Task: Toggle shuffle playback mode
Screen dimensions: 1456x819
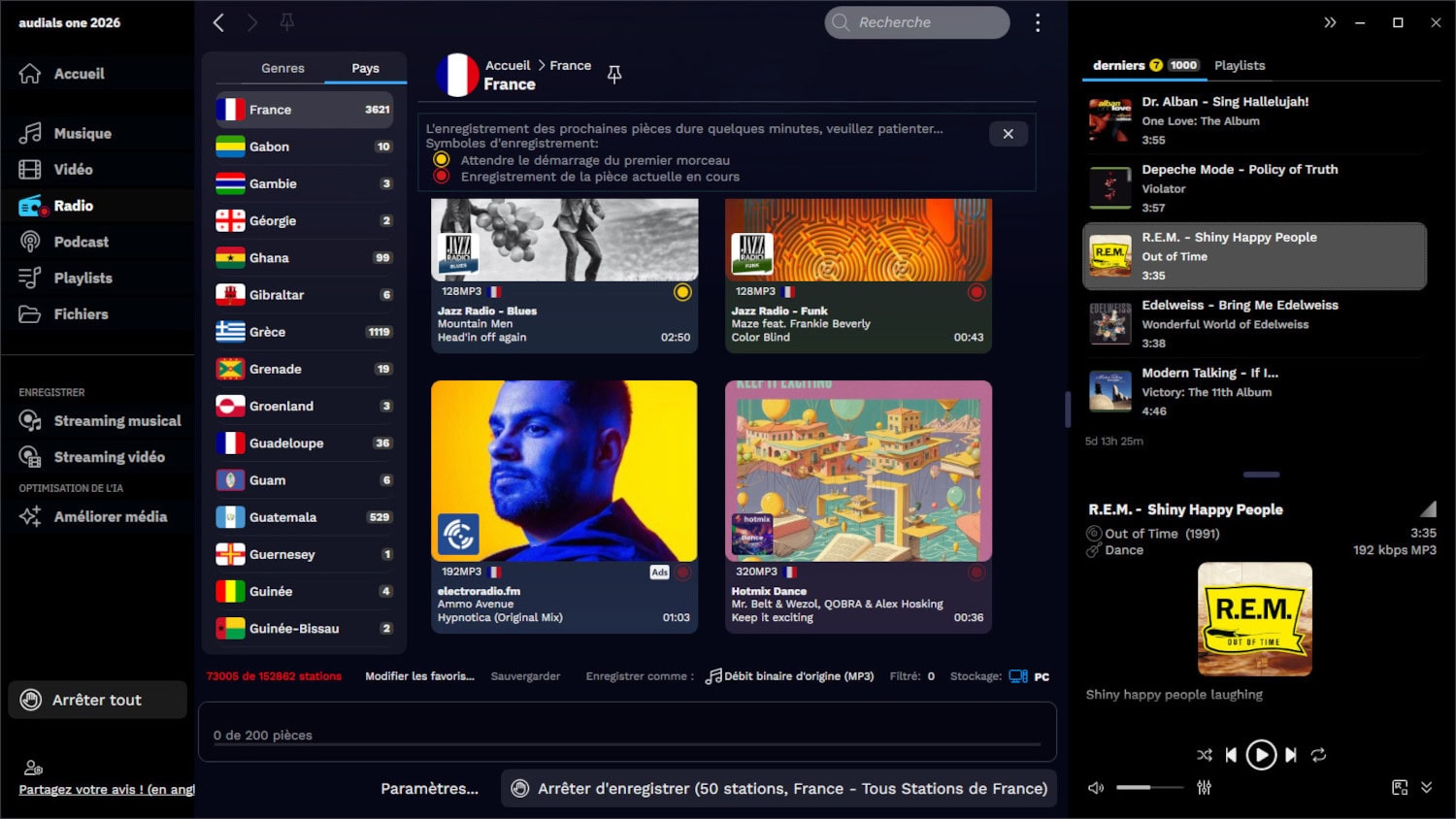Action: click(x=1205, y=755)
